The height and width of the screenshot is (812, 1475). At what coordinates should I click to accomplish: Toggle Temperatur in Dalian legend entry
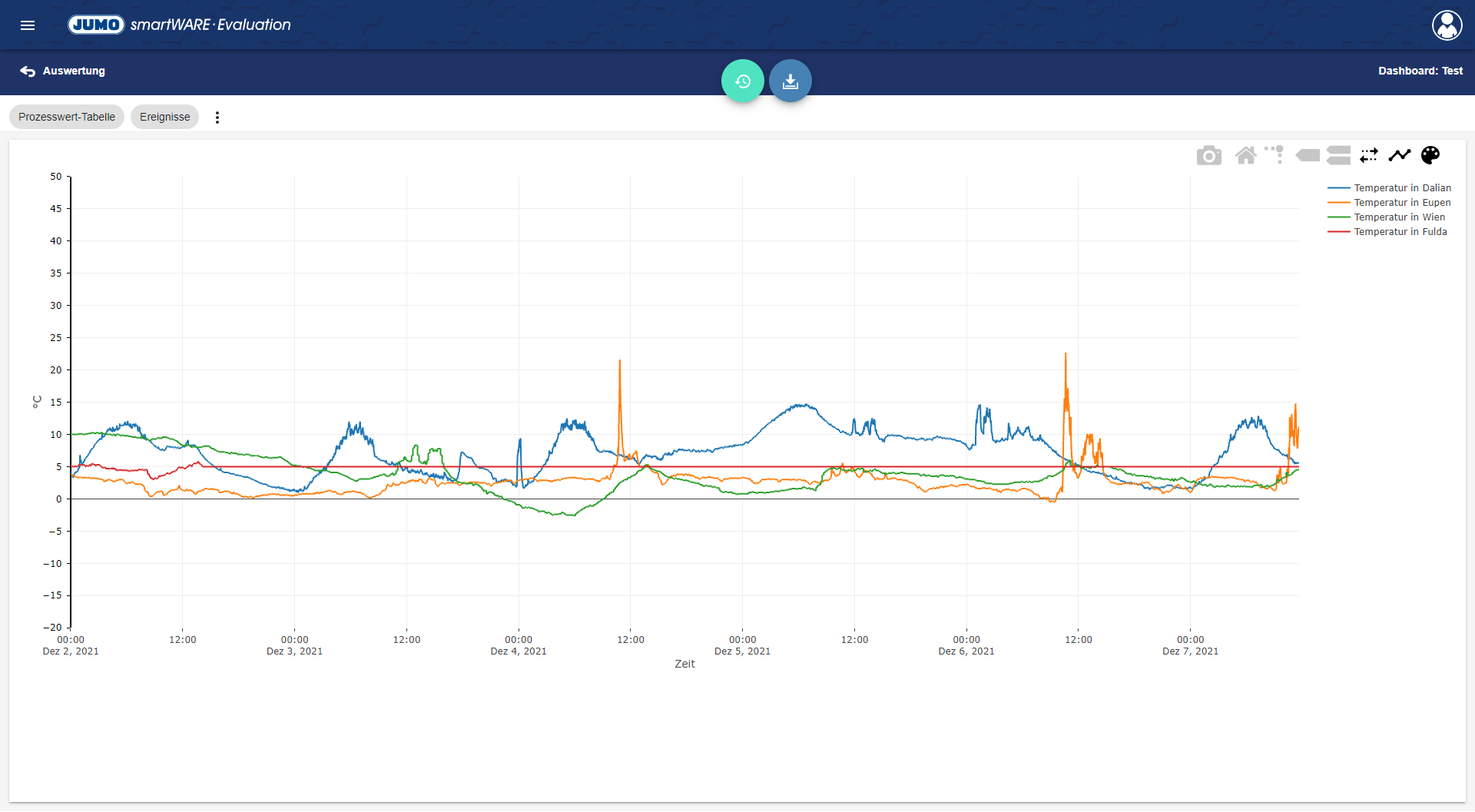[1401, 188]
